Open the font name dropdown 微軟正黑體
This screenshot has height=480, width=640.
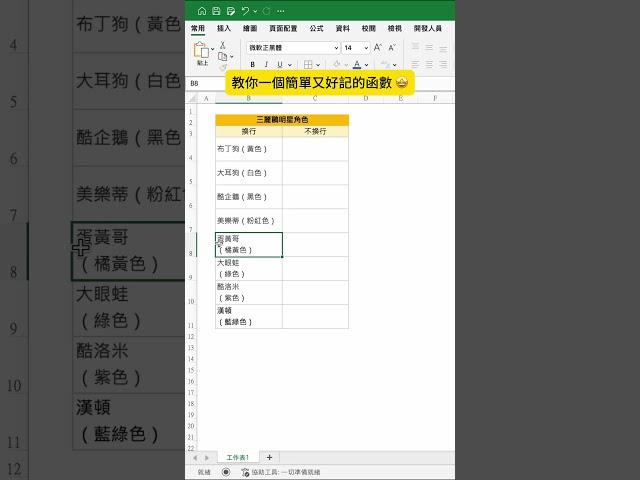pyautogui.click(x=336, y=48)
